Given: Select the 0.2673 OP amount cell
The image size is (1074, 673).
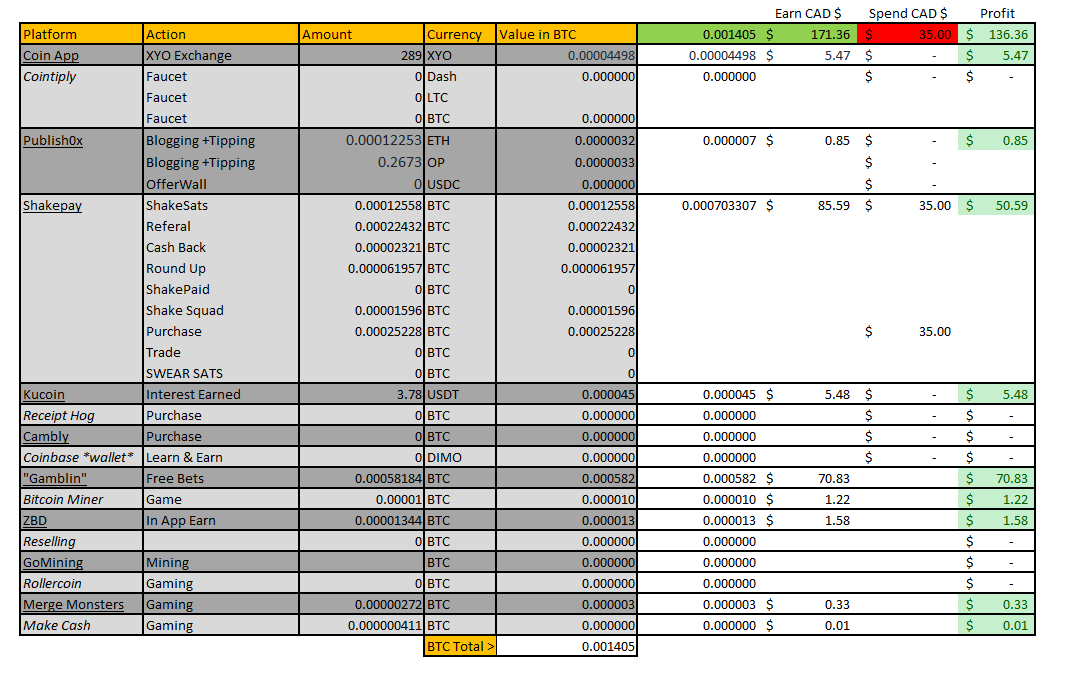Looking at the screenshot, I should coord(362,162).
